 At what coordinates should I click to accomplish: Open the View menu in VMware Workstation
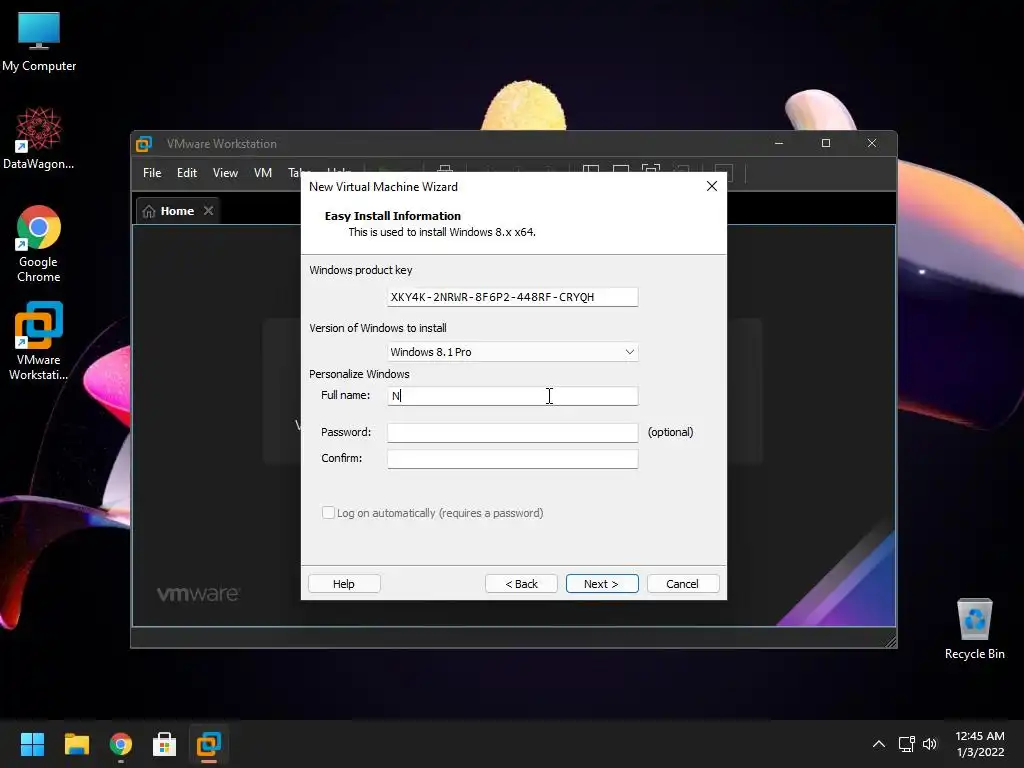225,173
